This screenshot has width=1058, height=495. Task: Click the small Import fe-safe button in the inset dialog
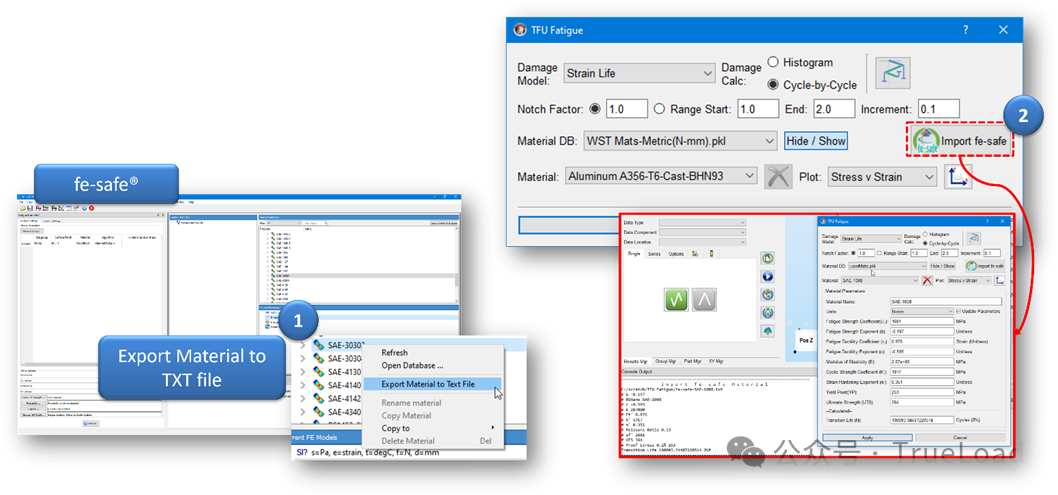[x=985, y=266]
